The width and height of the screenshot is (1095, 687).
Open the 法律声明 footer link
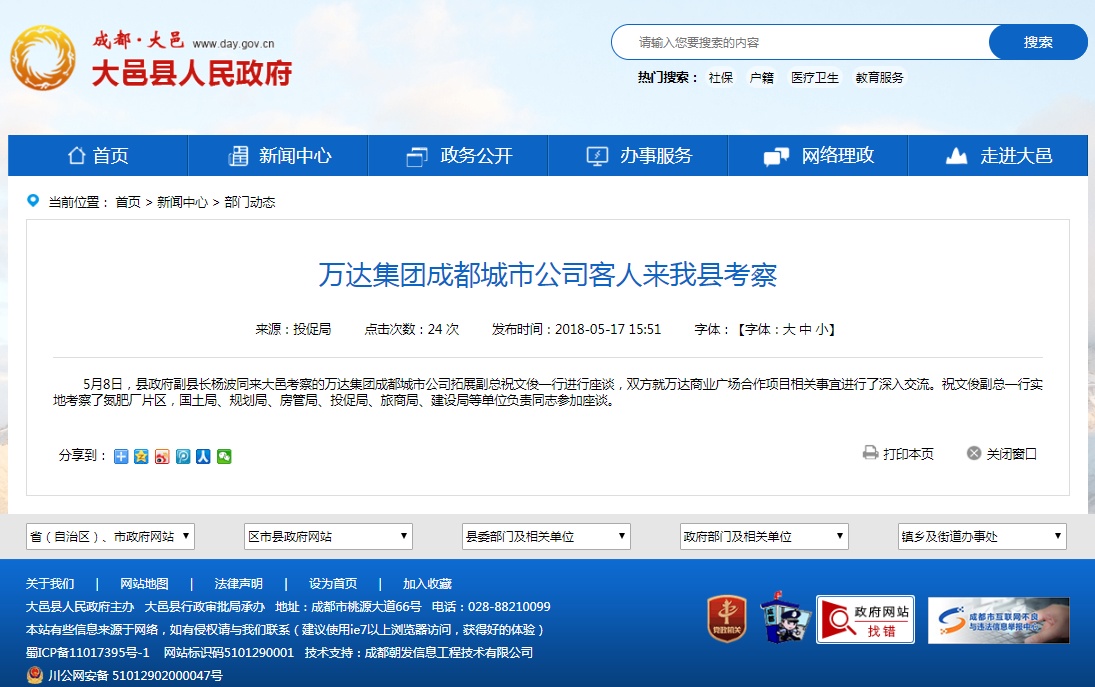click(x=239, y=584)
